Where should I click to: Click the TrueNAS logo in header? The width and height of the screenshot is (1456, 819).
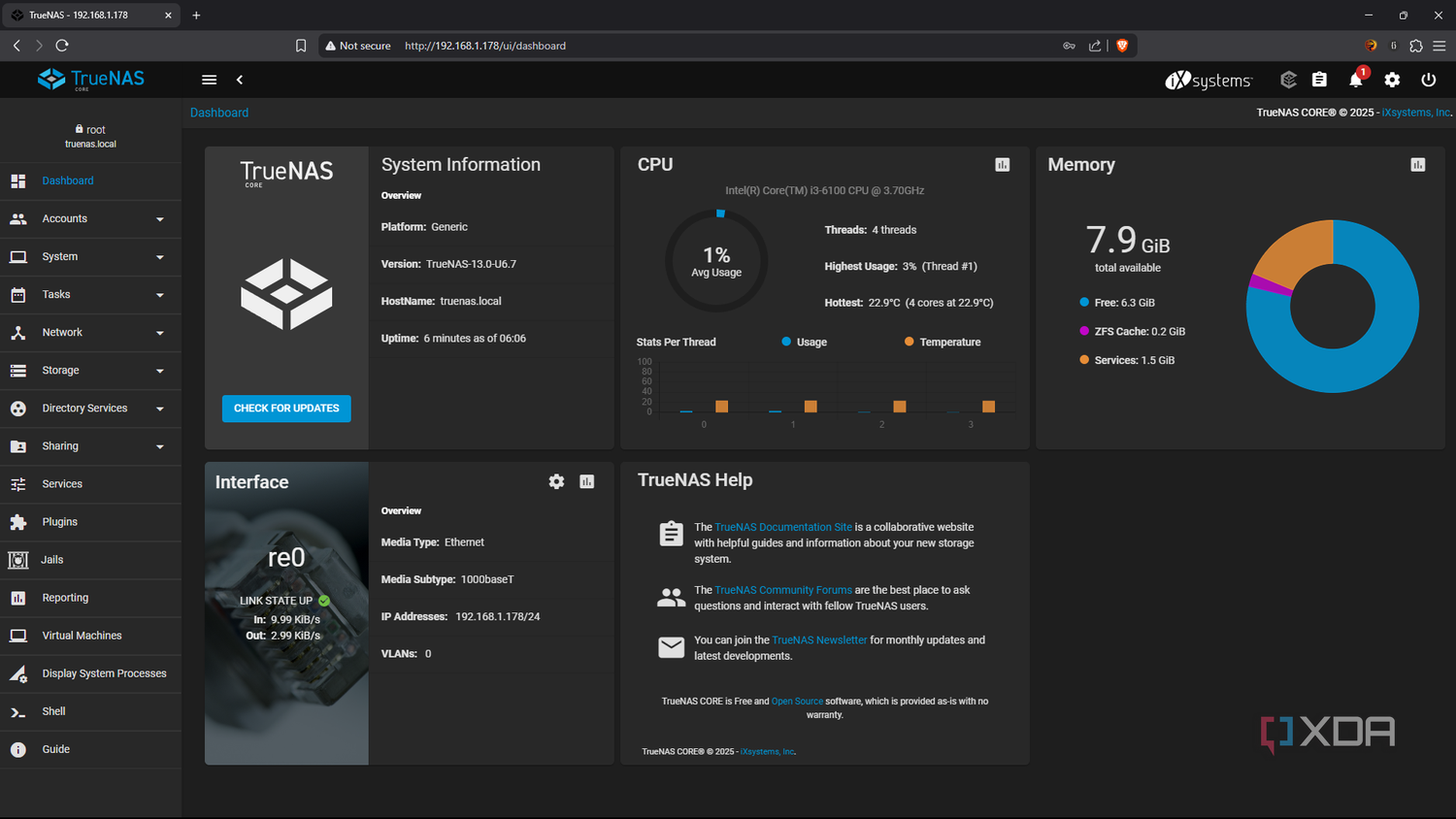click(90, 80)
